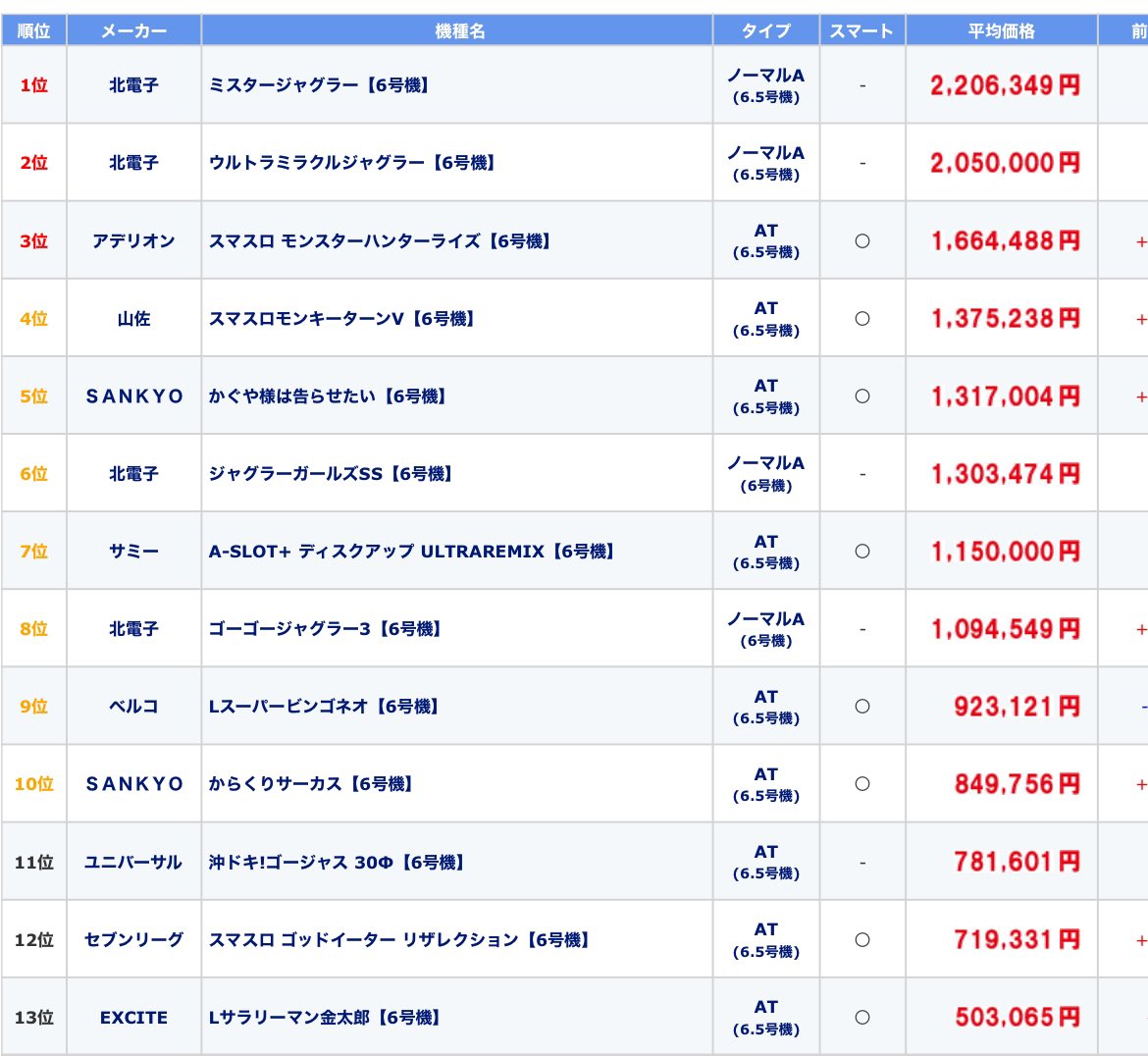Open A-SLOT+ ディスクアップ ULTRAREMIX link
Viewport: 1148px width, 1056px height.
point(411,552)
